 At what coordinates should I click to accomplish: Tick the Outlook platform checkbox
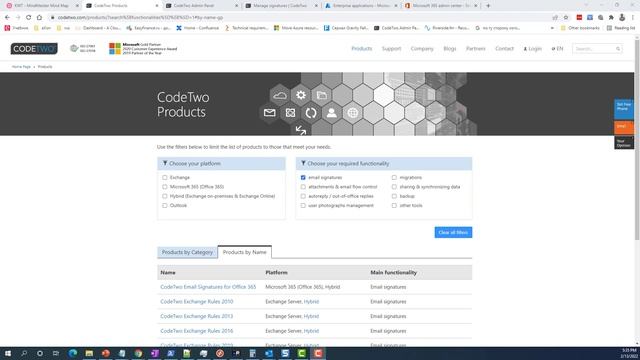coord(165,206)
